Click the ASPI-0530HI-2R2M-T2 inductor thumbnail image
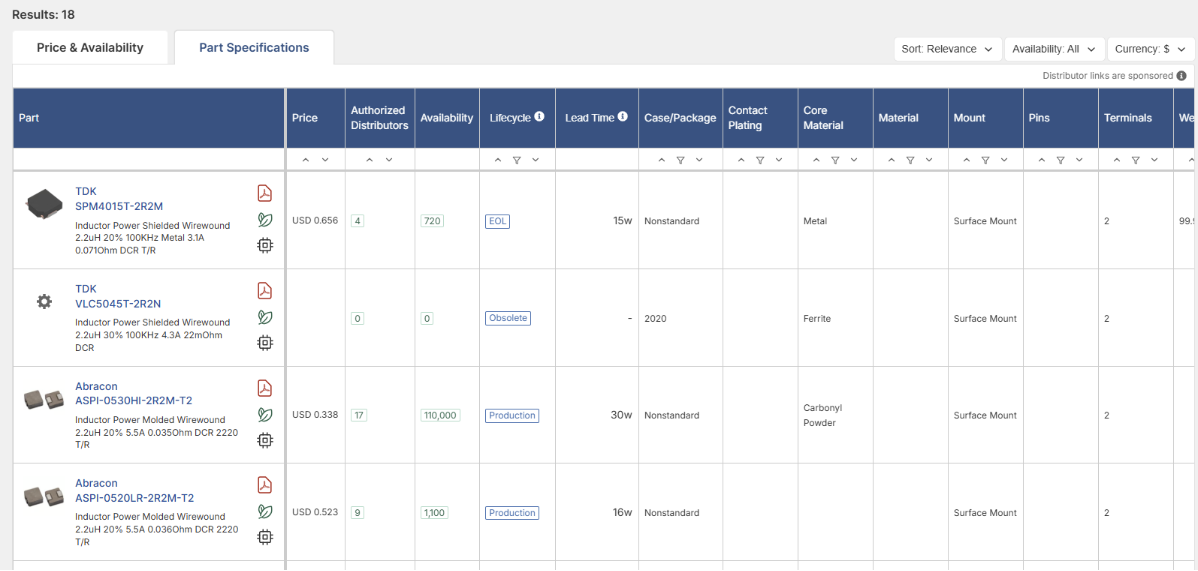 (x=44, y=398)
